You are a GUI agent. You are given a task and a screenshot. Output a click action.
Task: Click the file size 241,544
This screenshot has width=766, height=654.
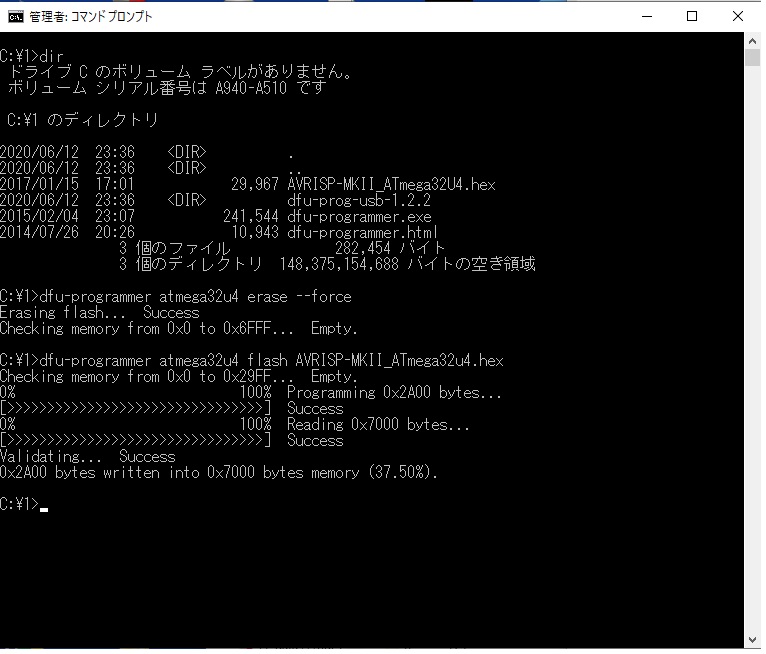pos(251,216)
